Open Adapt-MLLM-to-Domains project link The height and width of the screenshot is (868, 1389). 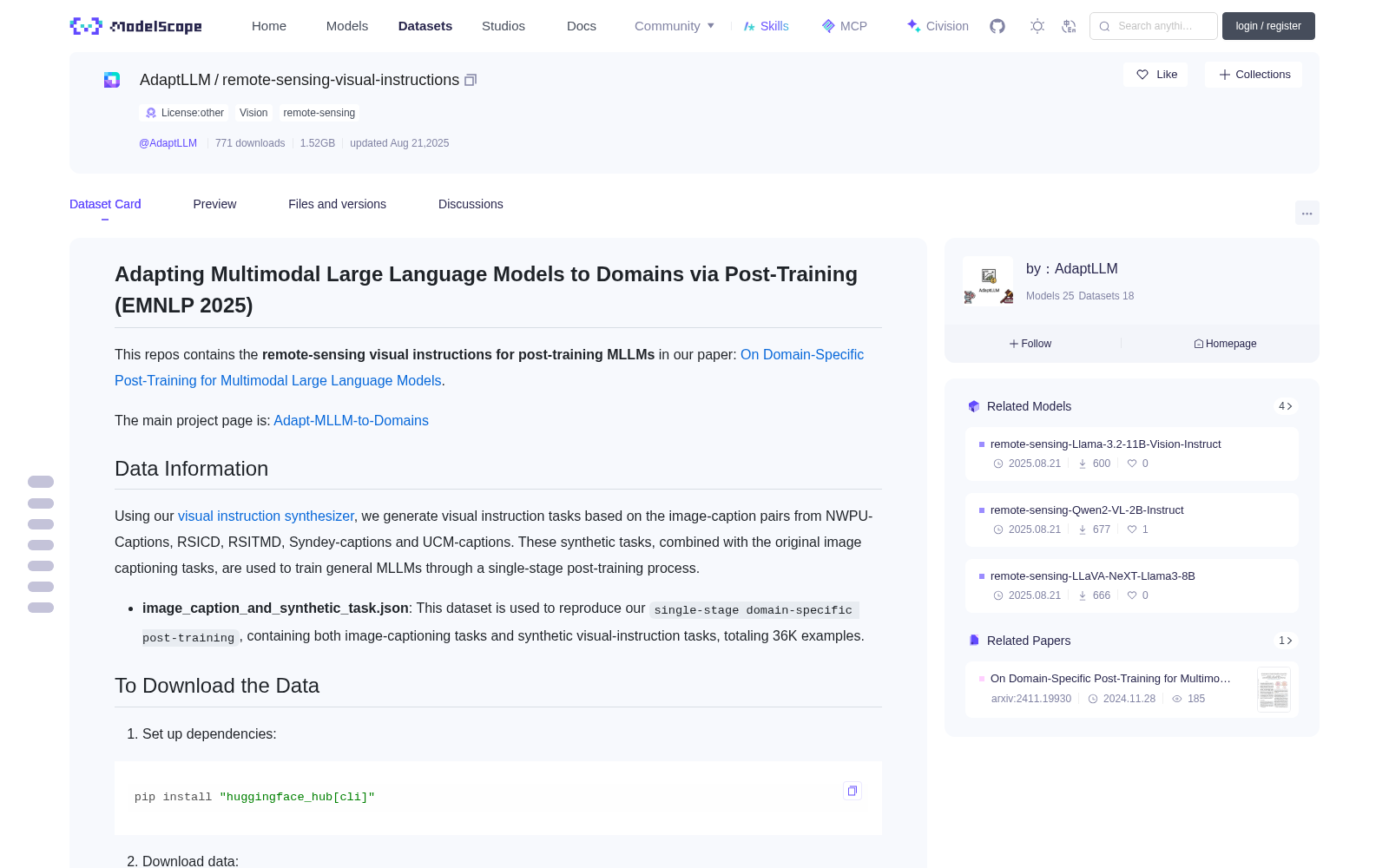[351, 420]
